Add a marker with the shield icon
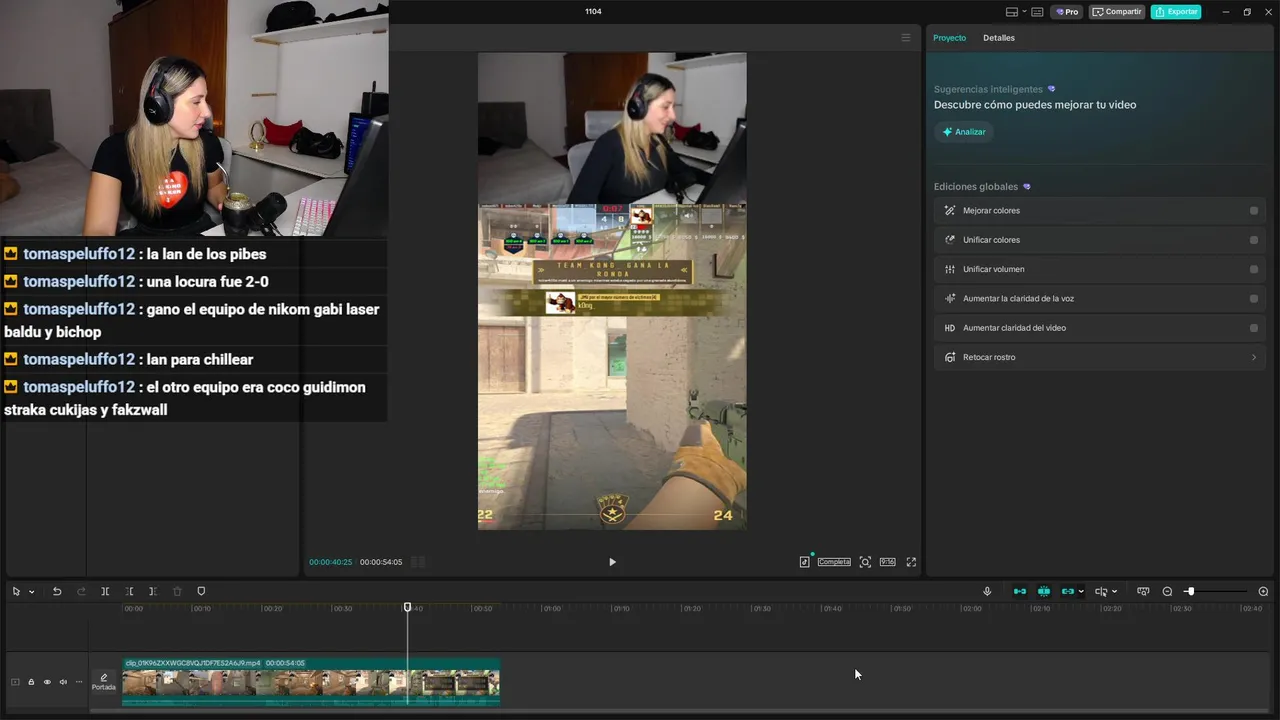Image resolution: width=1280 pixels, height=720 pixels. [x=201, y=591]
